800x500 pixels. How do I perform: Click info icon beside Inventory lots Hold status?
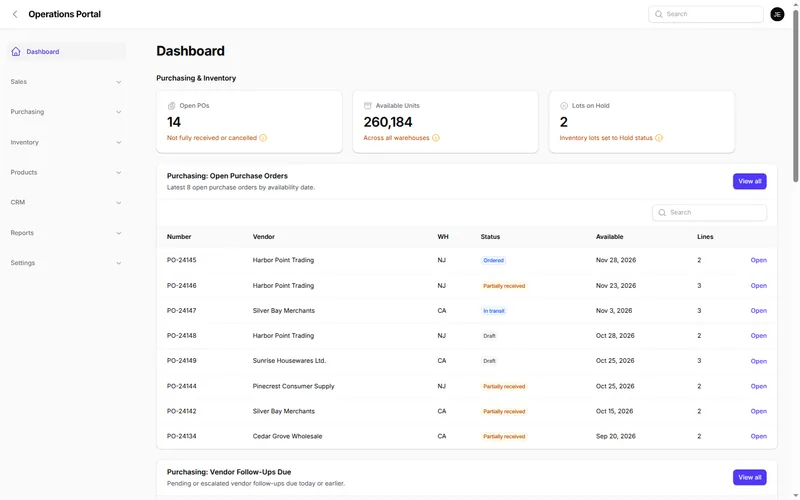(x=659, y=138)
